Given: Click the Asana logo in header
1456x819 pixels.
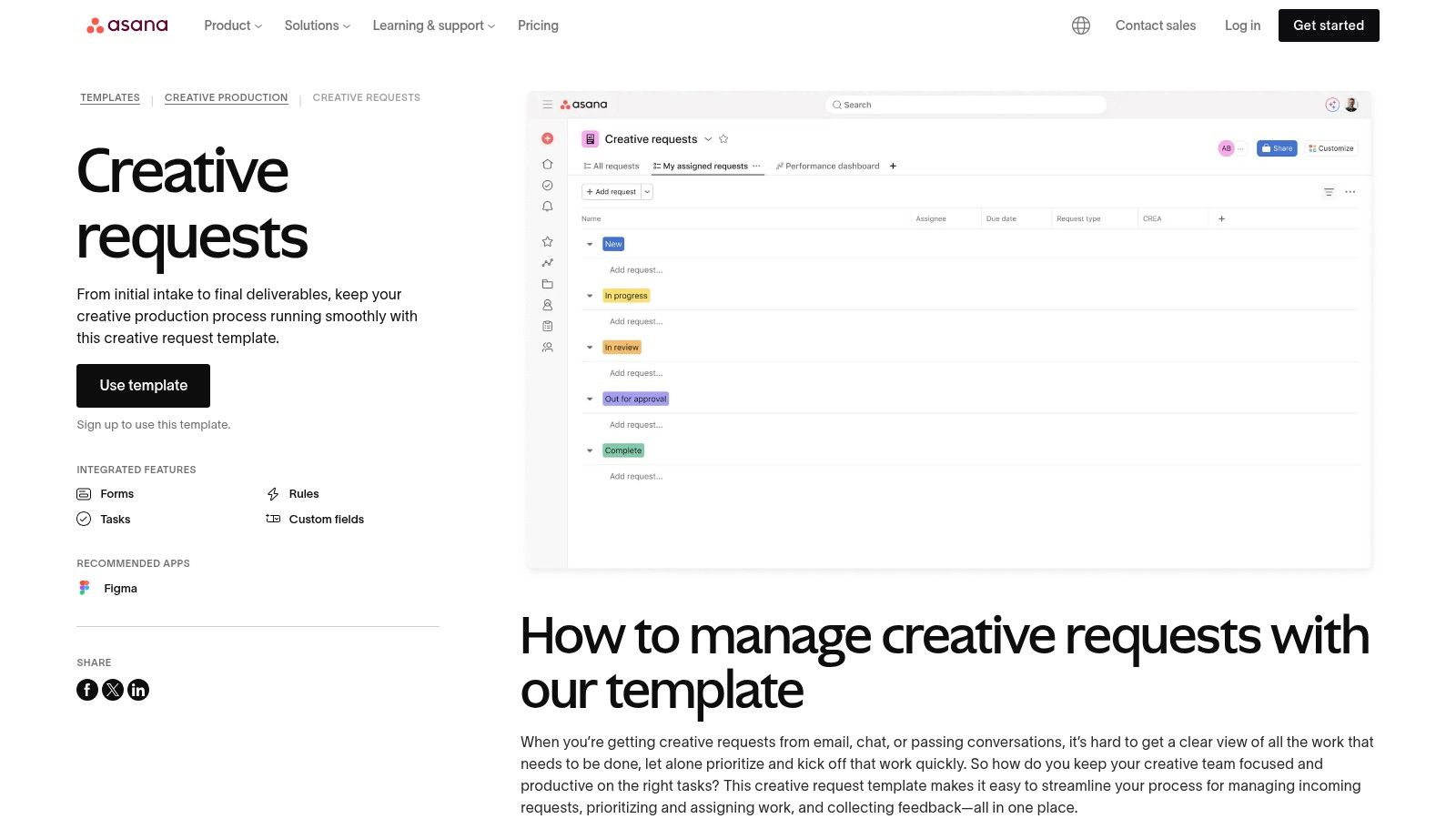Looking at the screenshot, I should (x=127, y=25).
